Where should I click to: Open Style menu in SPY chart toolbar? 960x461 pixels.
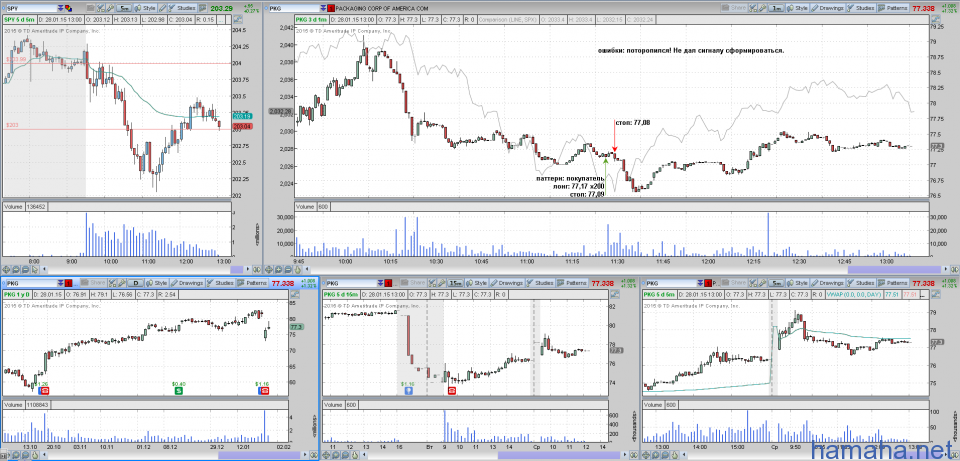[x=145, y=8]
